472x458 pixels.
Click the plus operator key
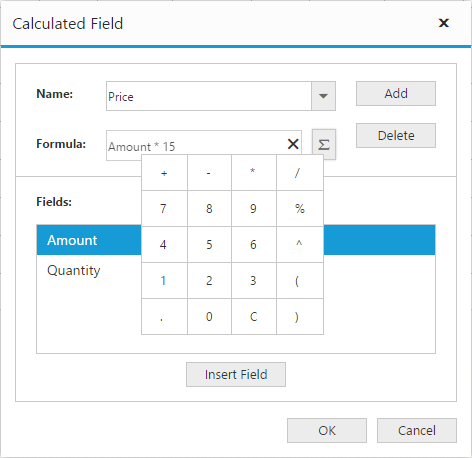(164, 173)
